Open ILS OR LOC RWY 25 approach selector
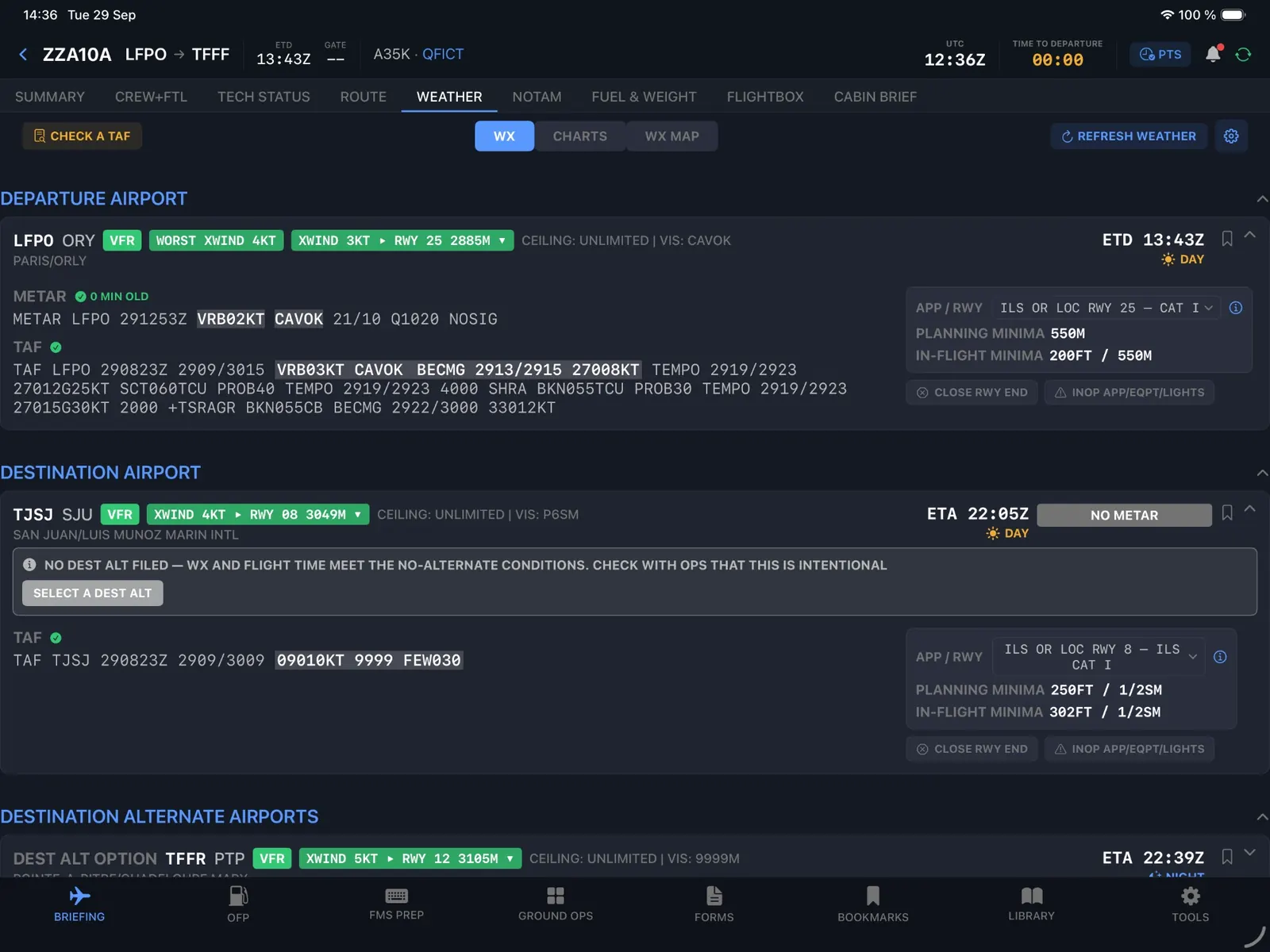 click(x=1106, y=308)
